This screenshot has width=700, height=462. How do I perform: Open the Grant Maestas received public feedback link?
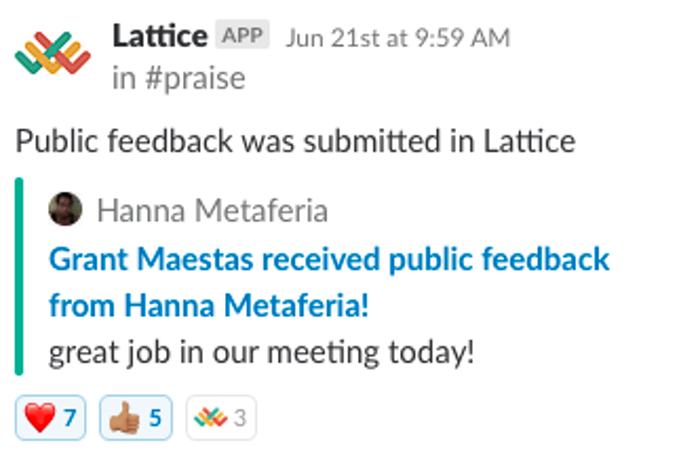[x=329, y=259]
